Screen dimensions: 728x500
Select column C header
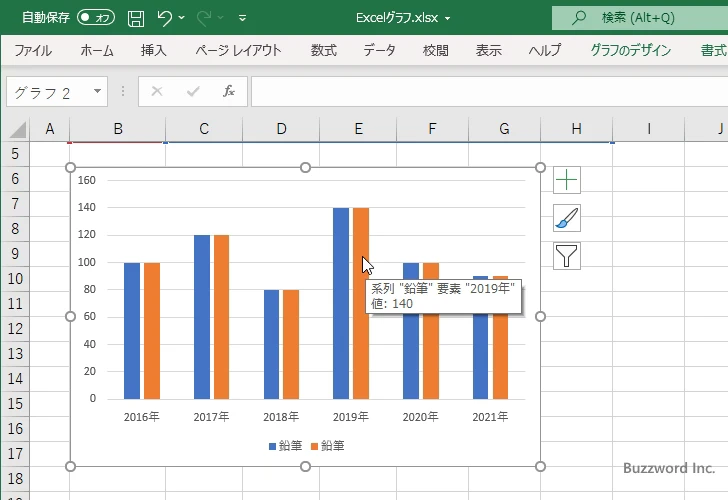(204, 129)
